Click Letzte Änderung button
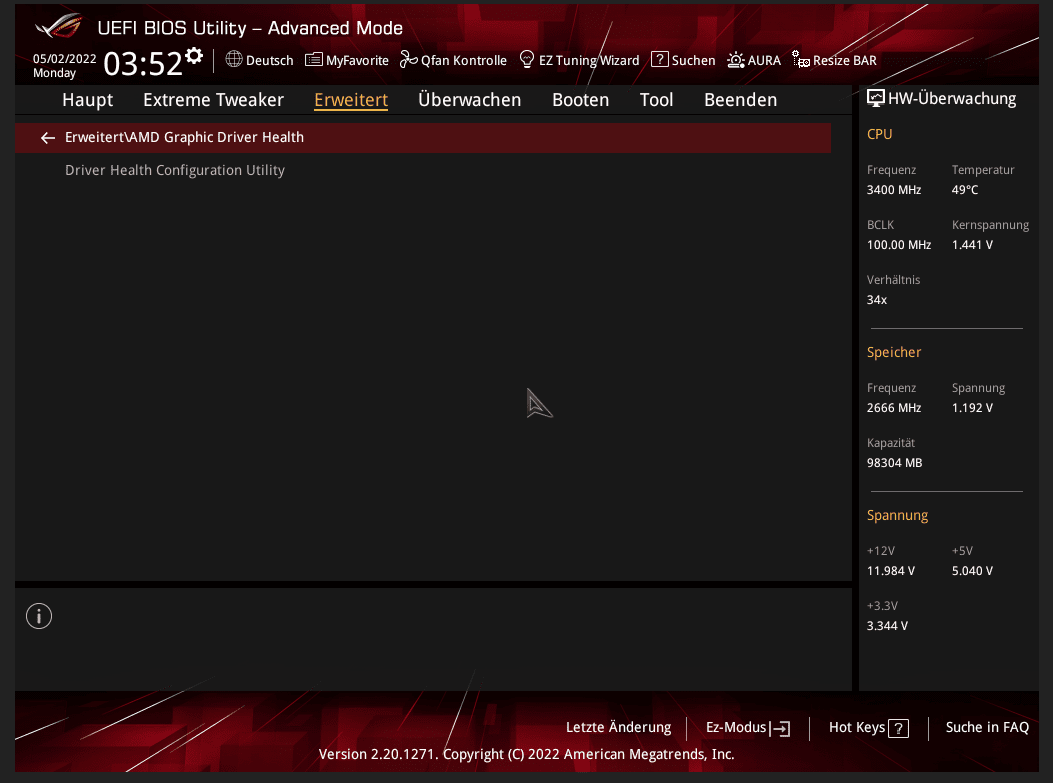The width and height of the screenshot is (1053, 783). (x=619, y=727)
